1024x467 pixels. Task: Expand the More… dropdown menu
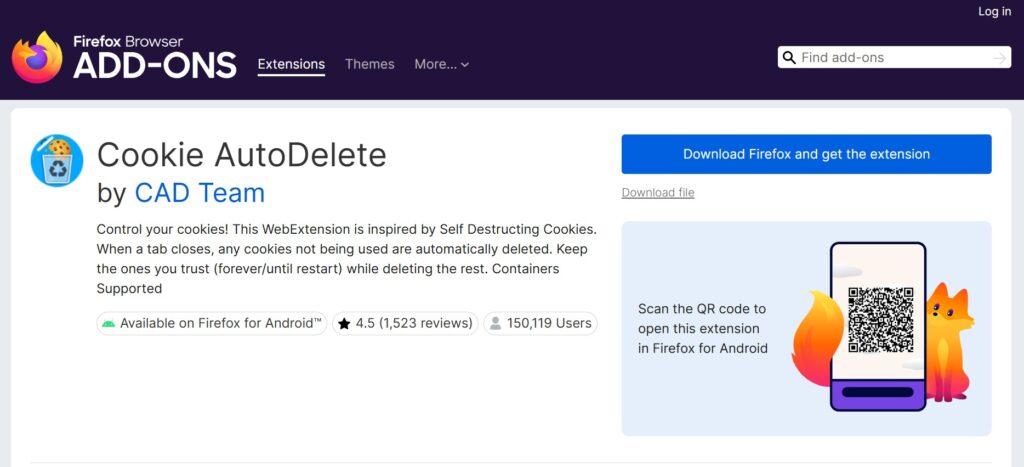(x=441, y=64)
